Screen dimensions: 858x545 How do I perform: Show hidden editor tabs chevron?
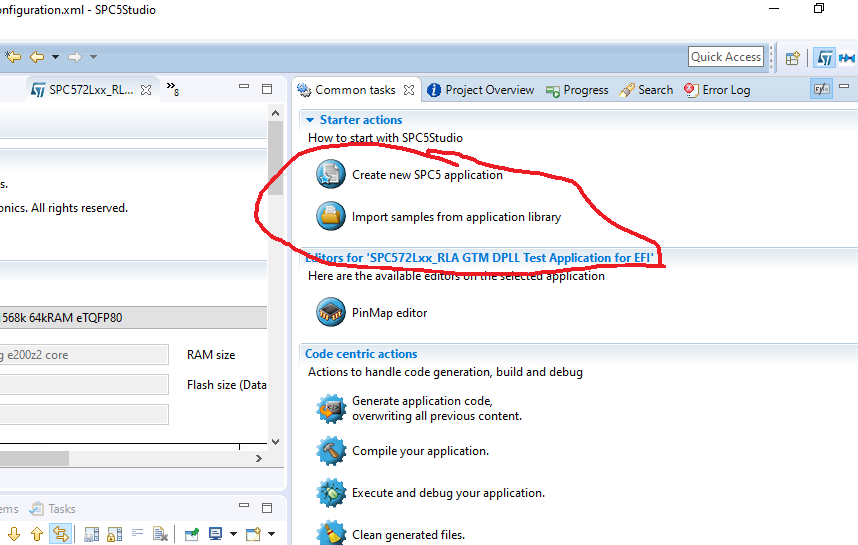point(173,89)
